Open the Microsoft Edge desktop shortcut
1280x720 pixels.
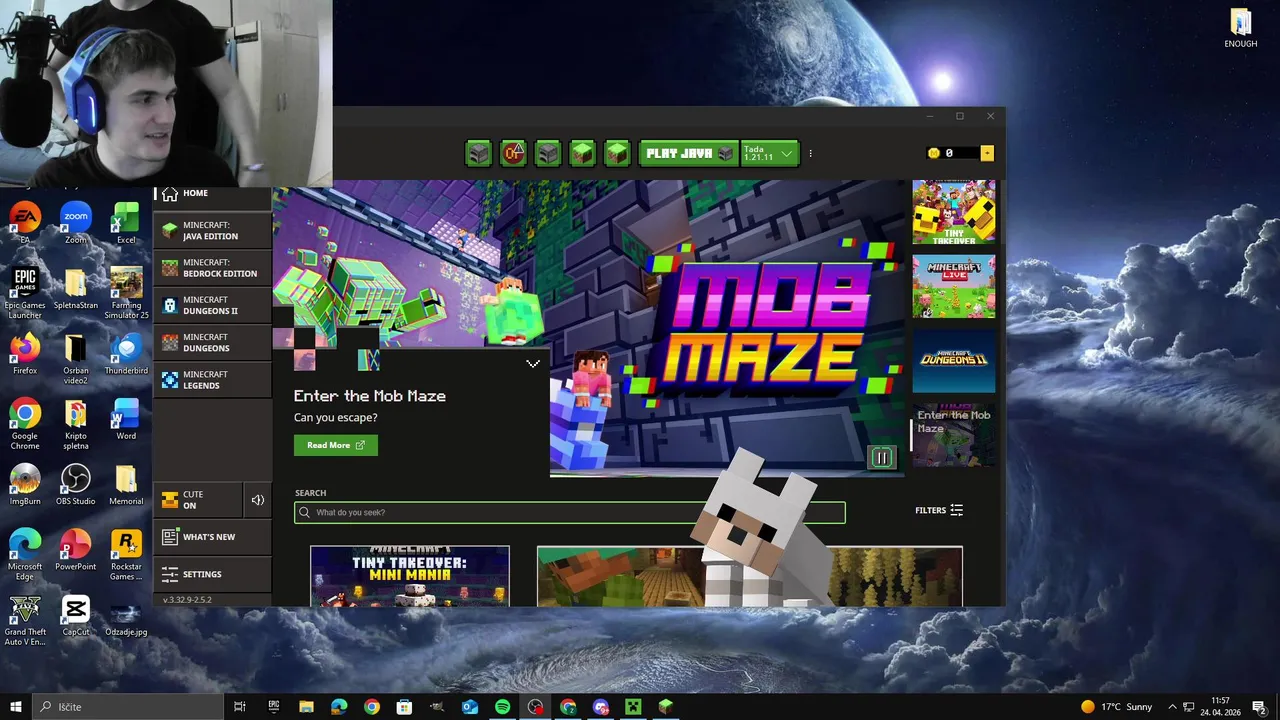(25, 555)
